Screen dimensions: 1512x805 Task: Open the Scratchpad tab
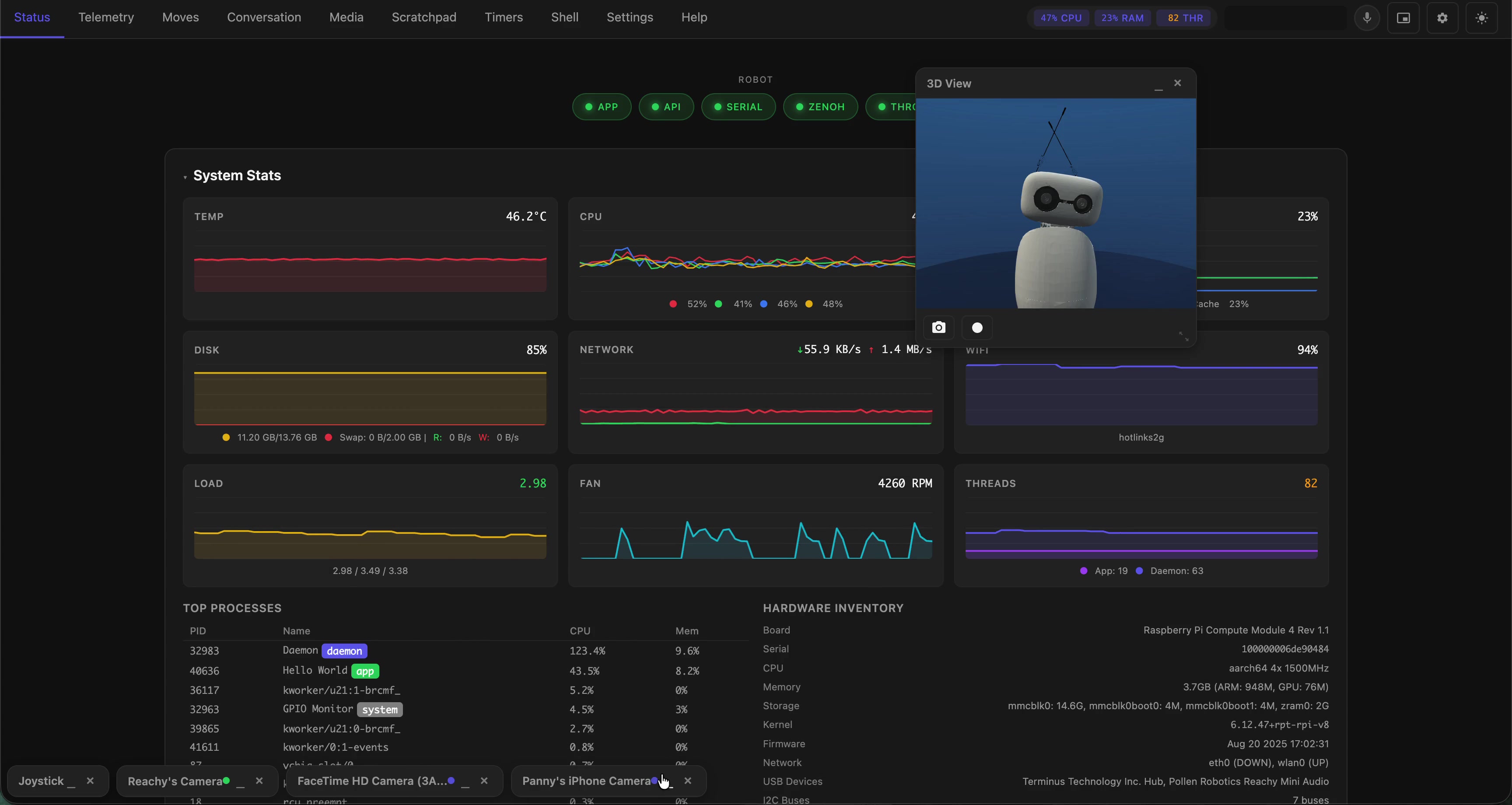tap(424, 17)
